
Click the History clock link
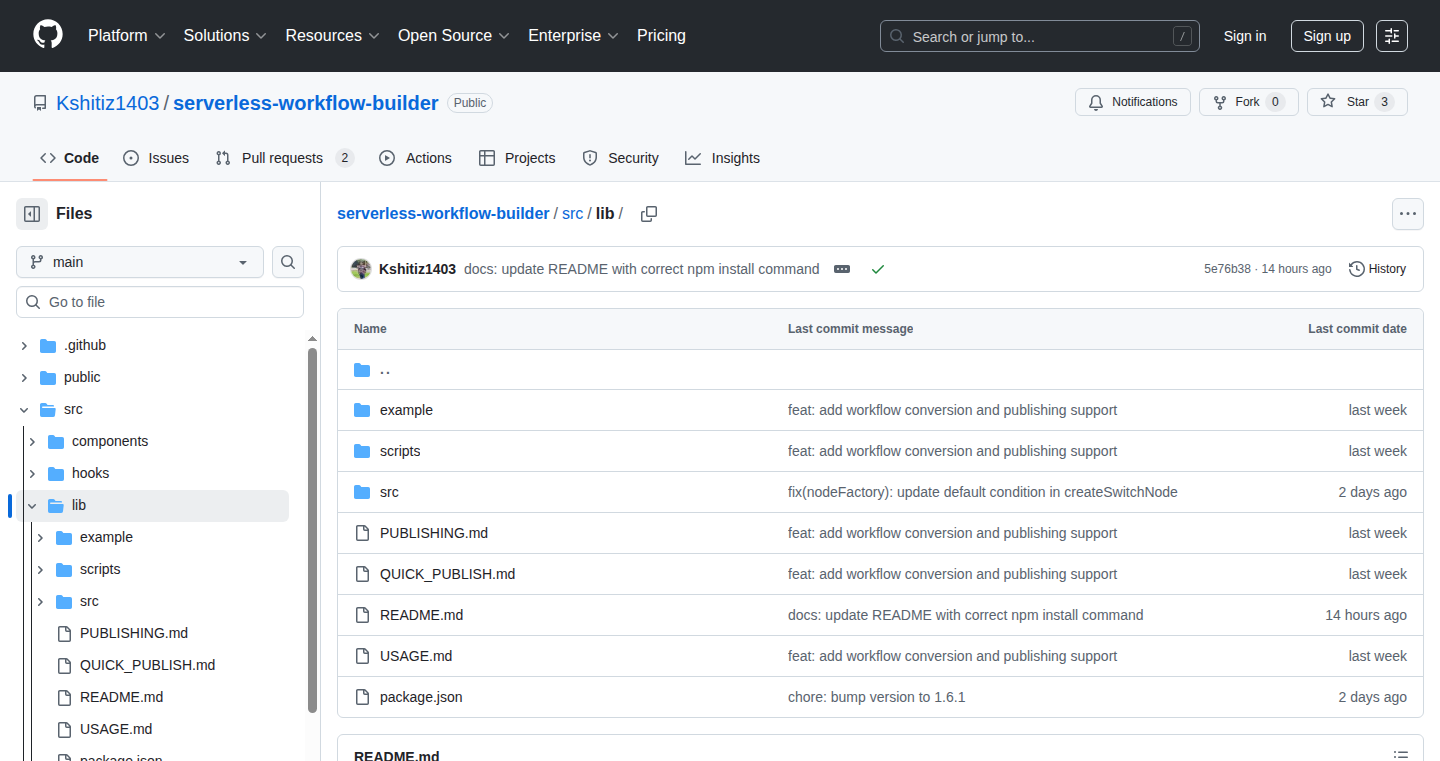(x=1377, y=269)
